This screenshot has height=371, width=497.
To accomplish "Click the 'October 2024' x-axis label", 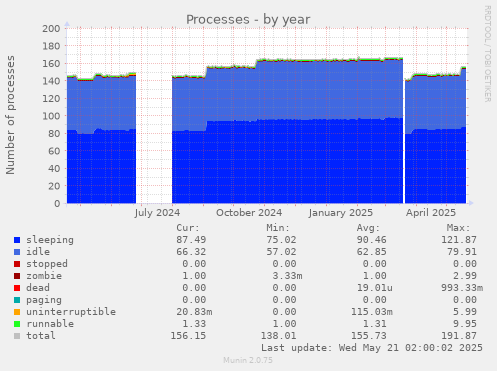I will pos(249,213).
